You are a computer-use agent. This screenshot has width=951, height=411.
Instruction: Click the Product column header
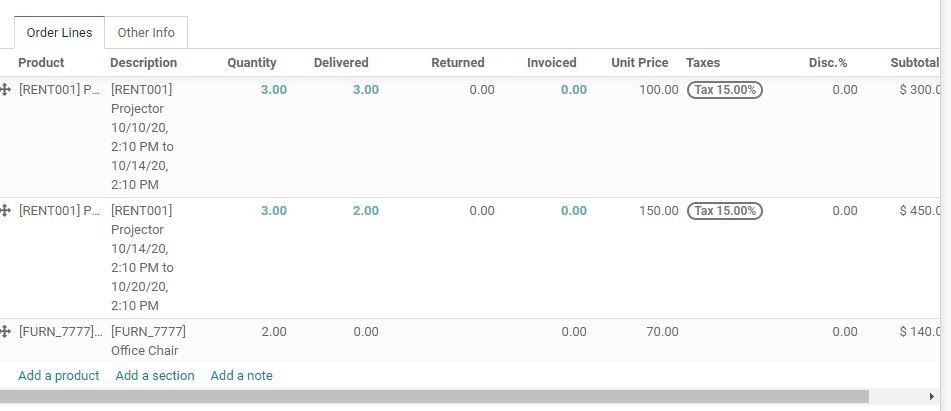coord(41,63)
